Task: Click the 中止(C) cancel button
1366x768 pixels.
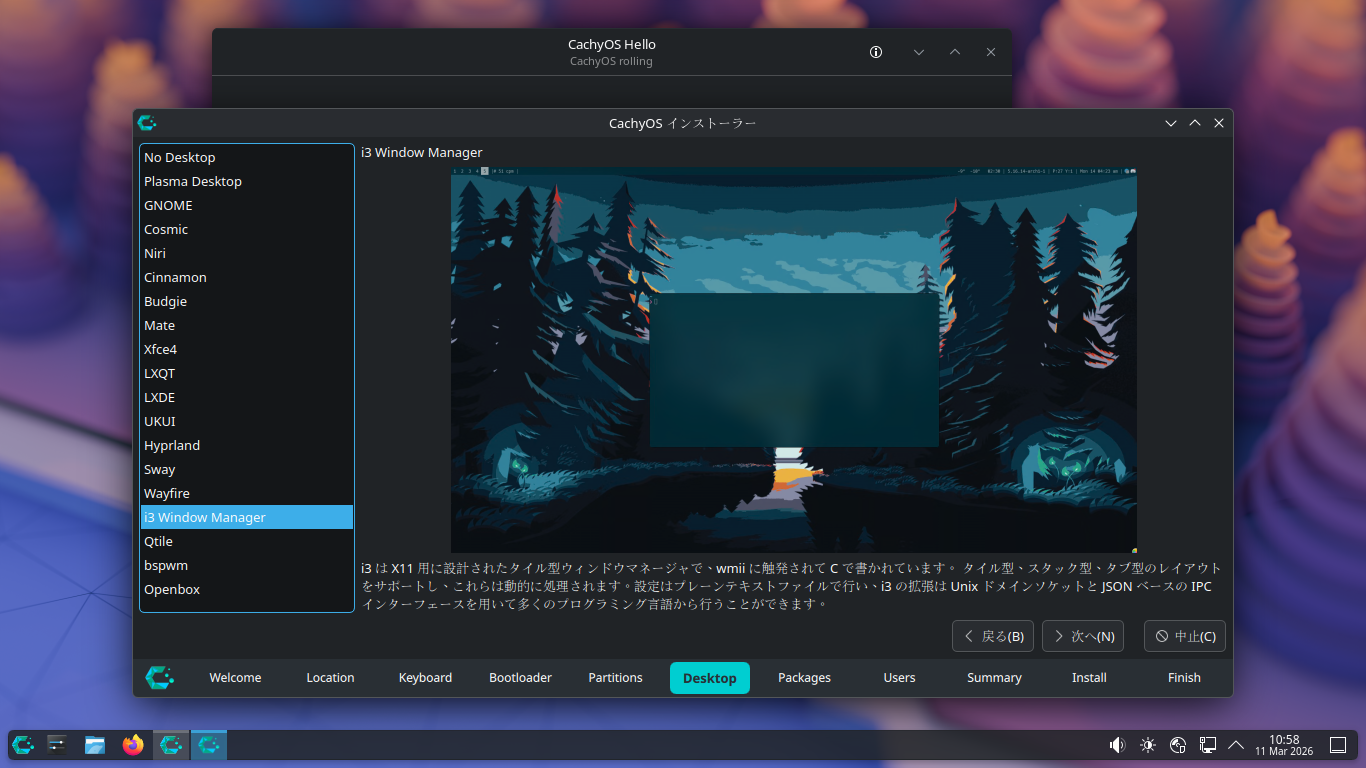Action: (1185, 636)
